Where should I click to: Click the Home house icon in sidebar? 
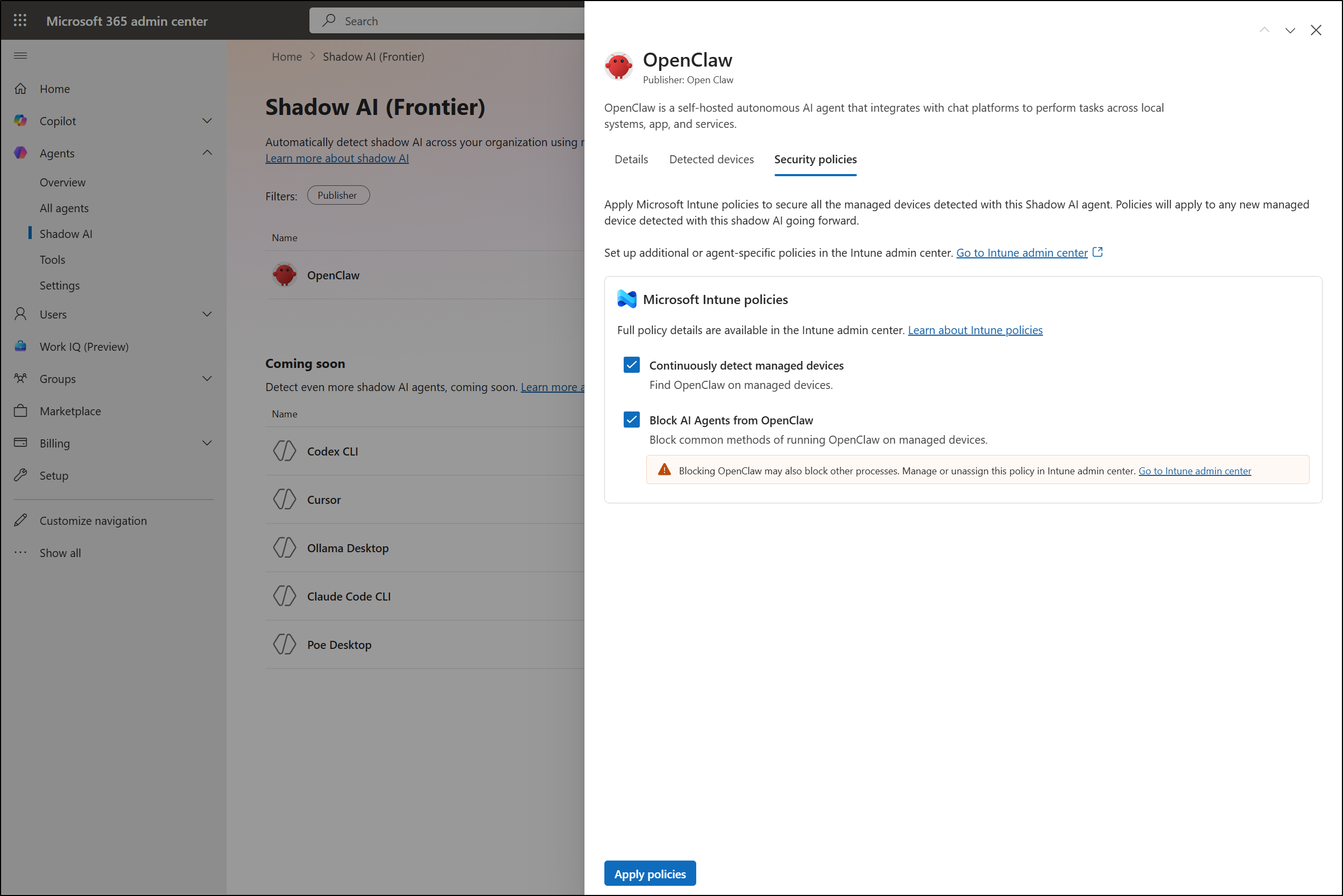pyautogui.click(x=20, y=89)
